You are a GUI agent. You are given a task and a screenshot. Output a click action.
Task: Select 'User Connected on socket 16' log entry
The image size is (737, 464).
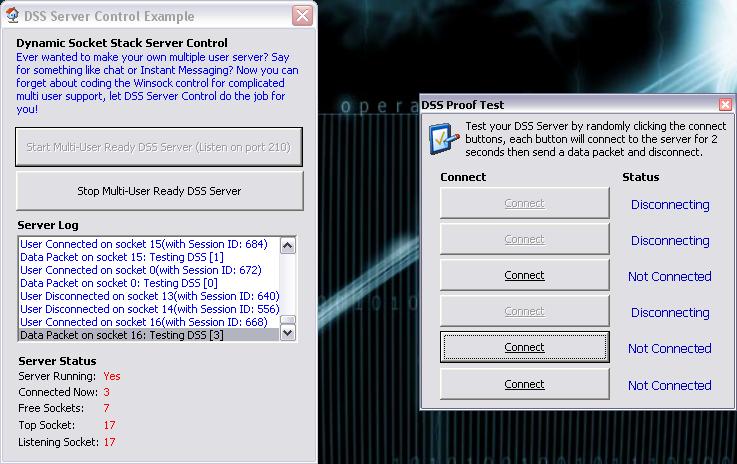(144, 322)
